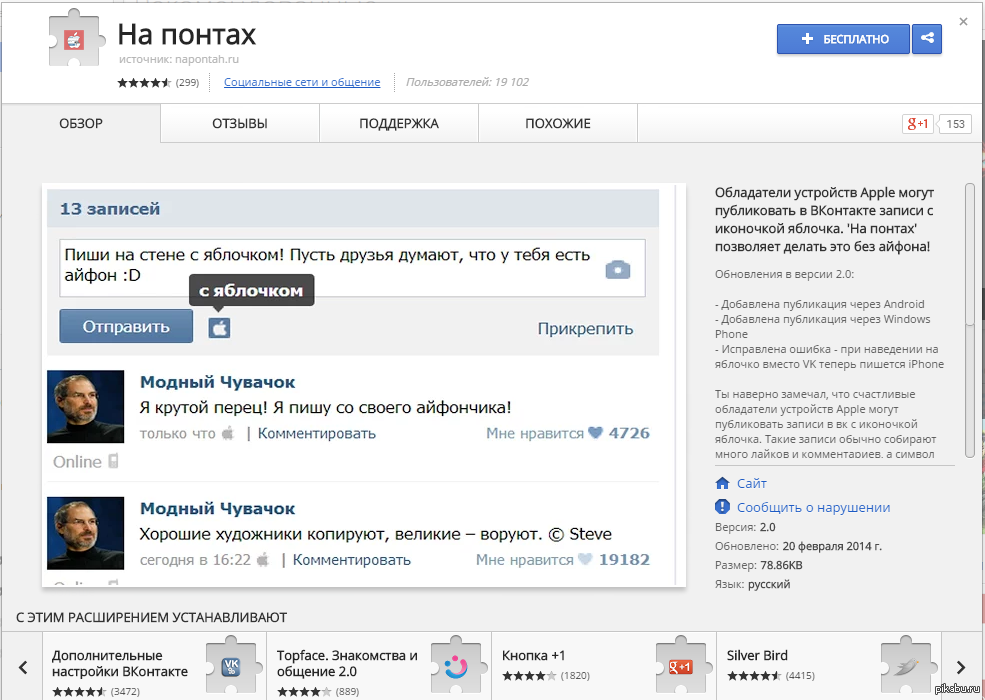985x700 pixels.
Task: Install the extension with БЕСПЛАТНО button
Action: (x=843, y=39)
